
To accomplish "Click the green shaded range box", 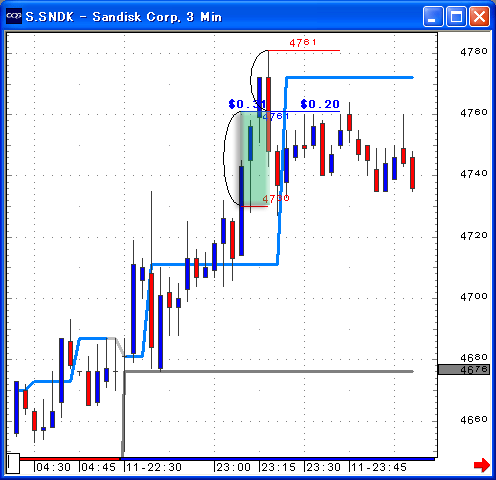I will point(255,159).
